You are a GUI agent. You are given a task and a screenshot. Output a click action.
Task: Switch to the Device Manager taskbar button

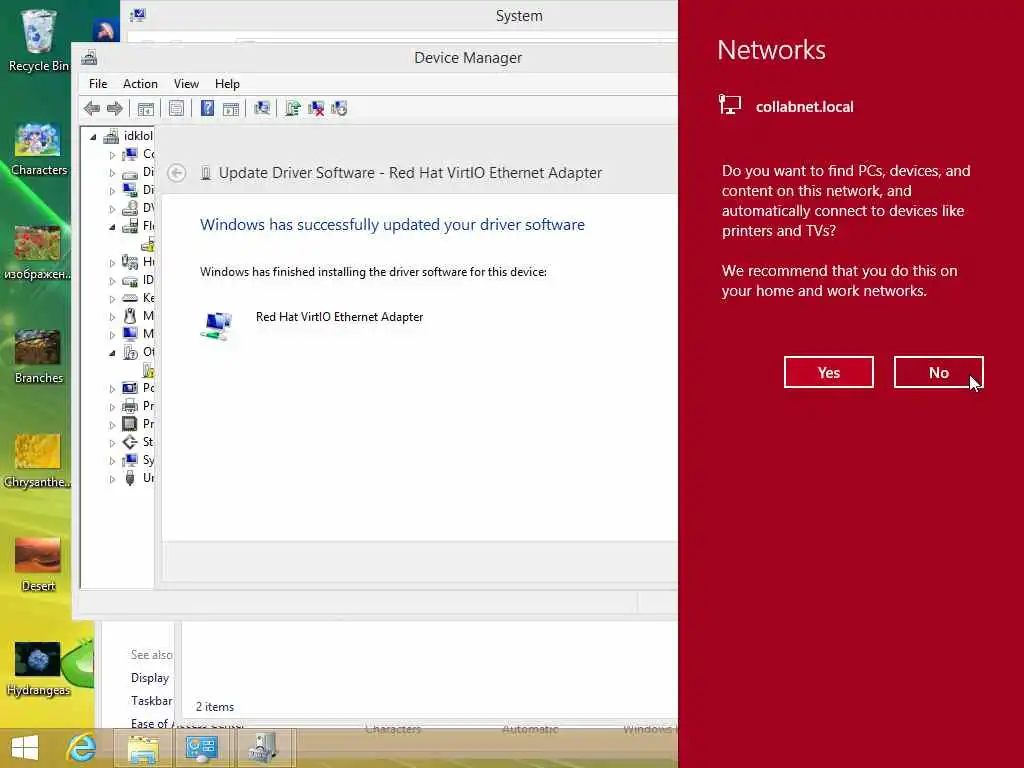(264, 748)
